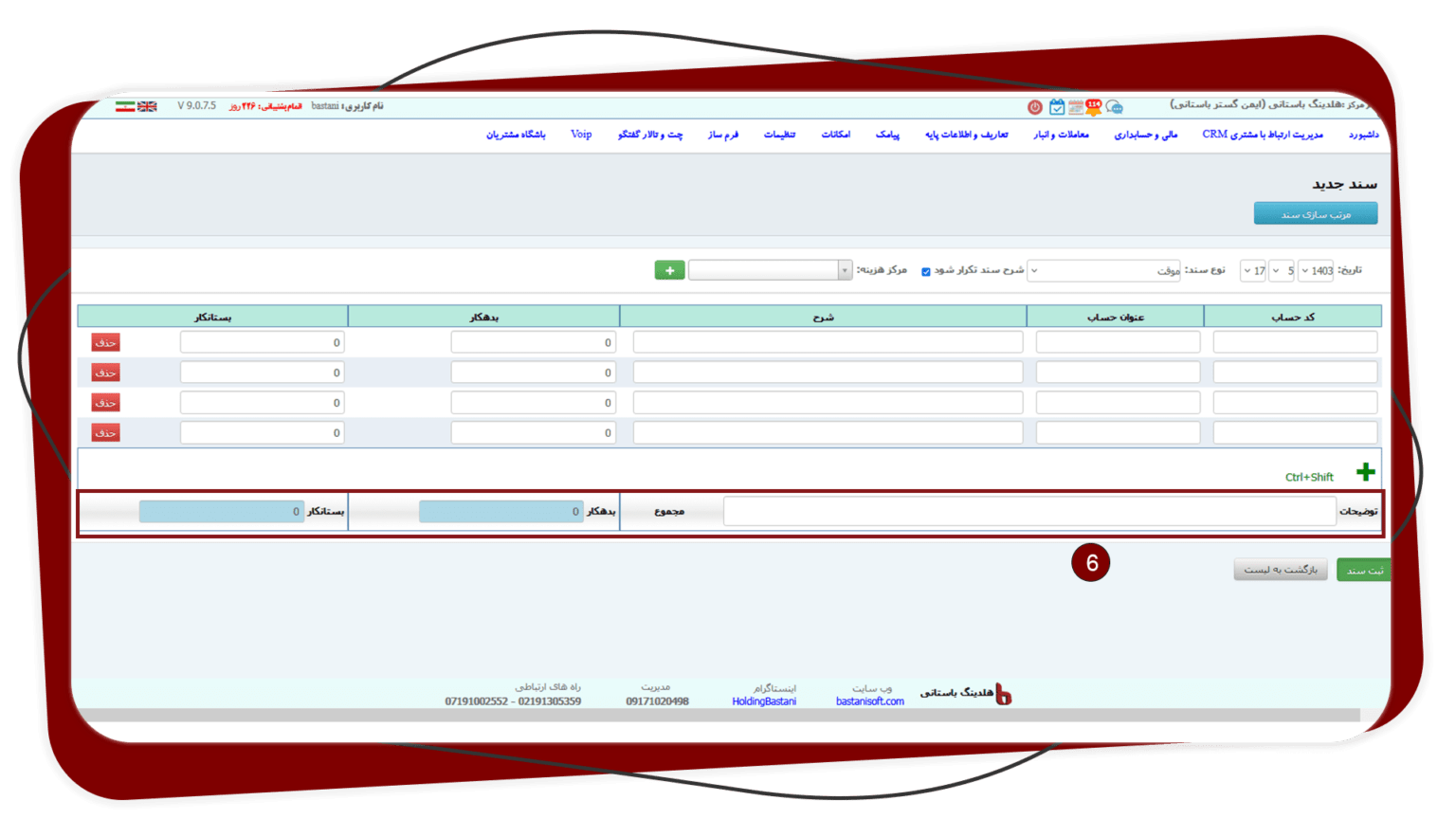Click first row 'کد حساب' field
This screenshot has height=819, width=1456.
tap(1295, 342)
